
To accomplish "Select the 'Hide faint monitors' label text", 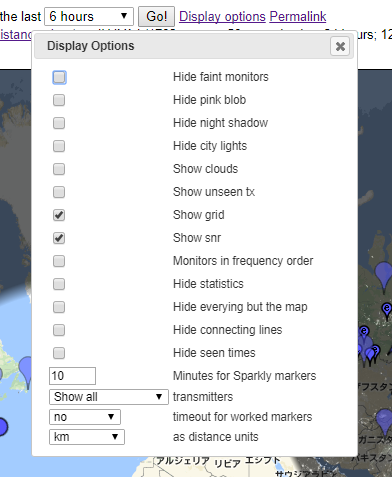I will 221,77.
